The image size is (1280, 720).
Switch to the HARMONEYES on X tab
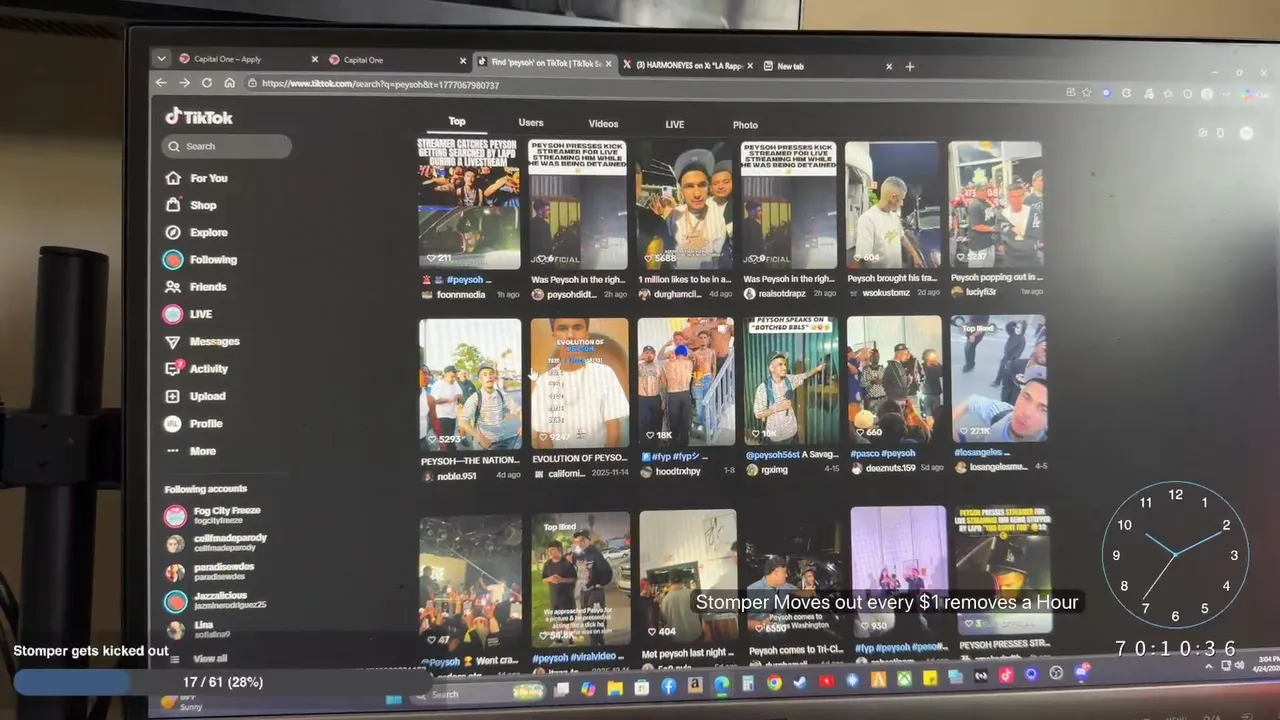pyautogui.click(x=687, y=65)
